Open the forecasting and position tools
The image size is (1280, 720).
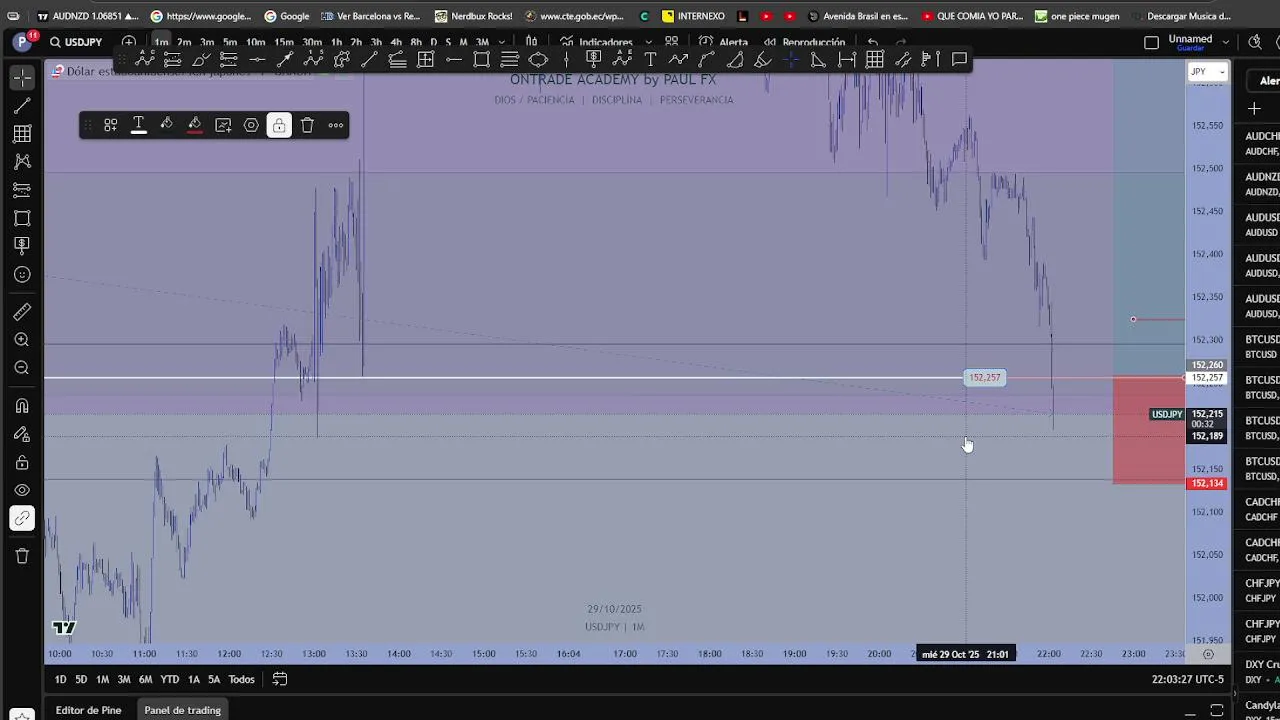click(22, 190)
